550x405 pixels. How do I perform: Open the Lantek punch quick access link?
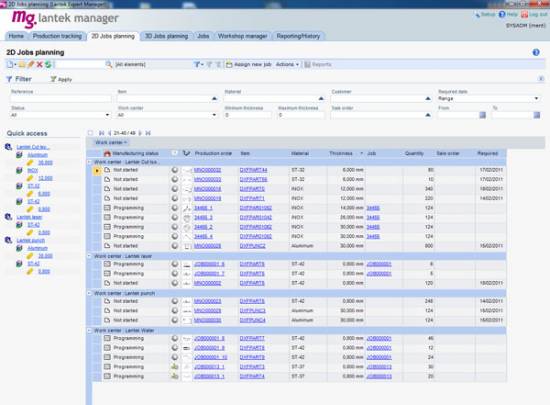point(31,240)
